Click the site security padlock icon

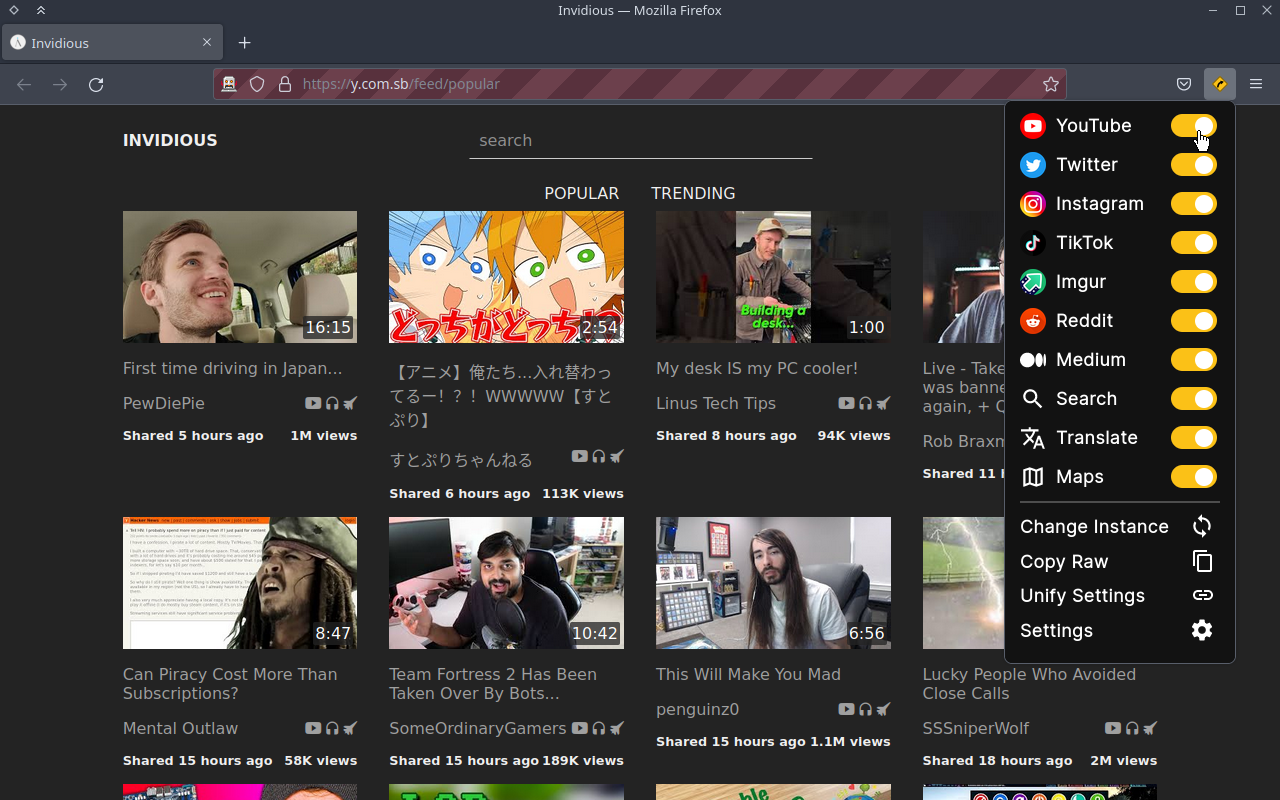point(284,84)
